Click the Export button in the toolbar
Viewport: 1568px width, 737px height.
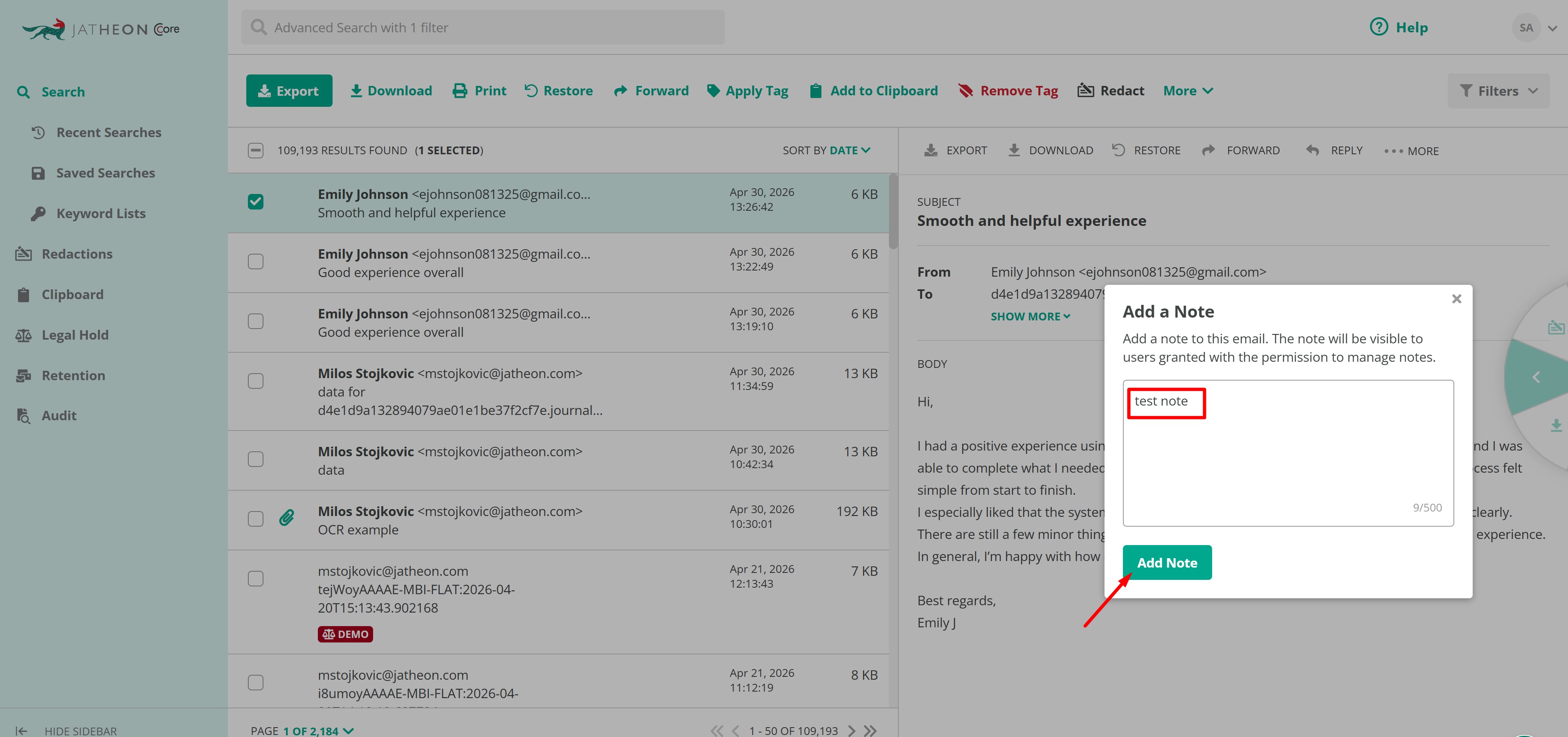pyautogui.click(x=289, y=91)
